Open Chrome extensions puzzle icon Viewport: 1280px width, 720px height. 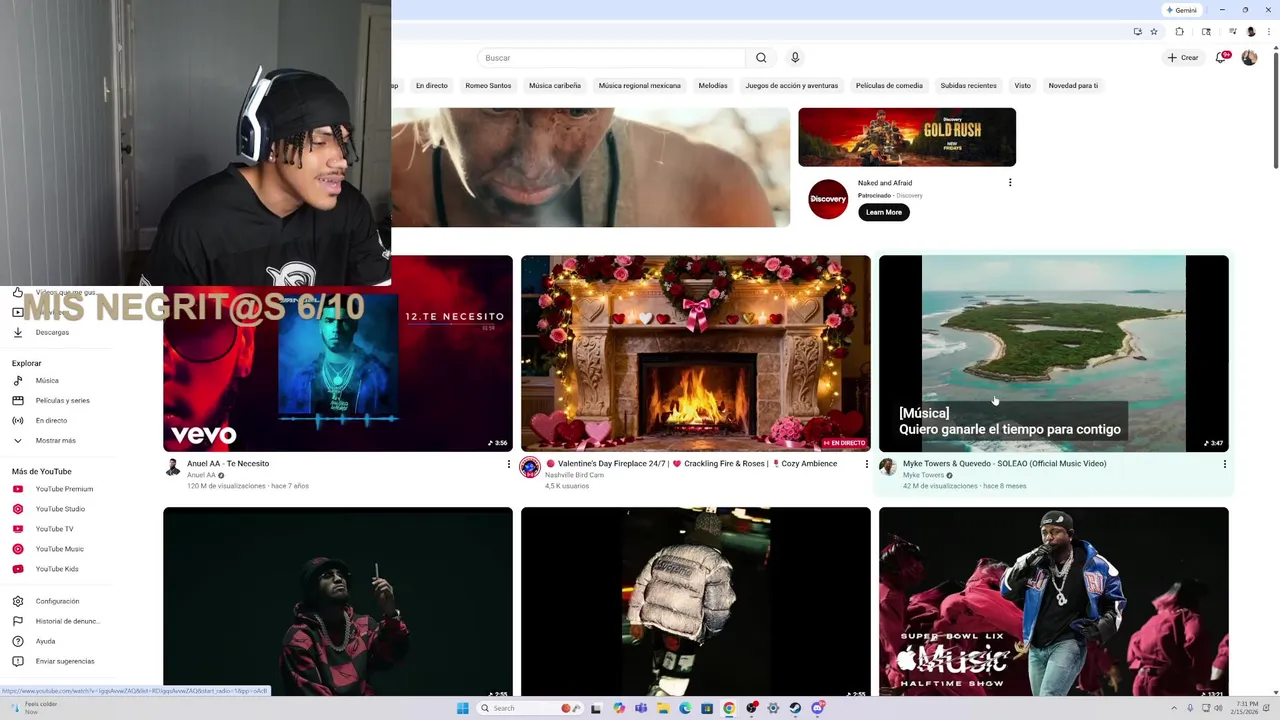coord(1179,32)
